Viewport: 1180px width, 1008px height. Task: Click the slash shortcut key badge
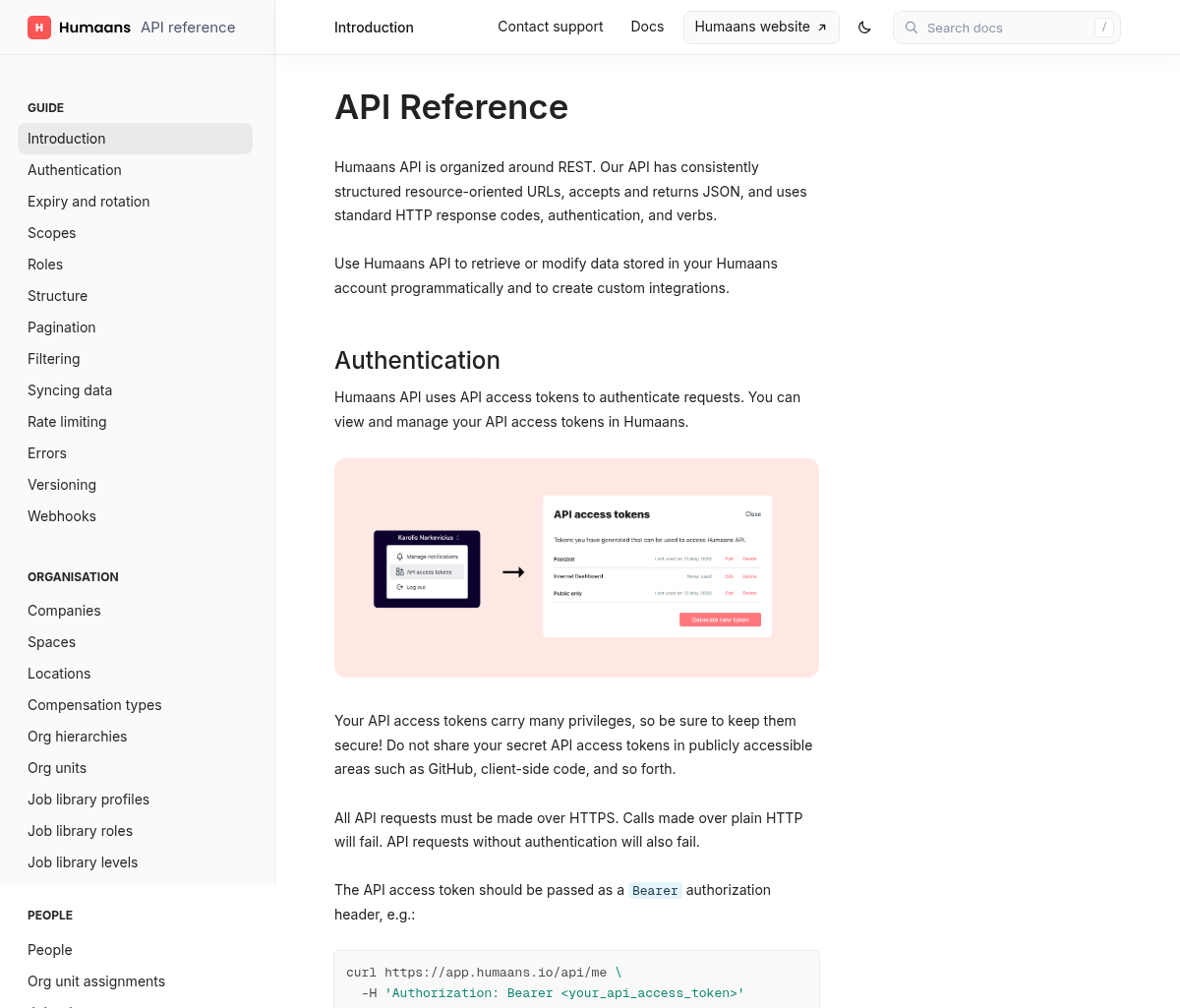coord(1104,28)
